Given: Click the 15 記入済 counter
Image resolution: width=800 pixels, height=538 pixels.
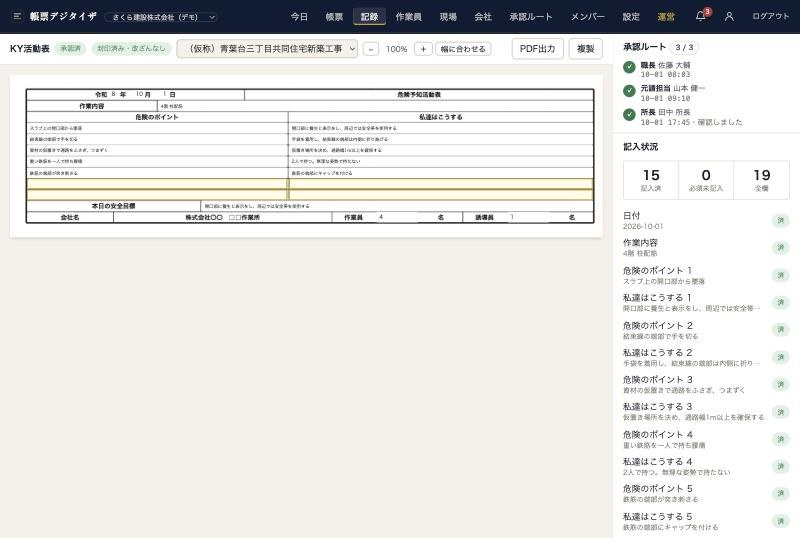Looking at the screenshot, I should 651,180.
